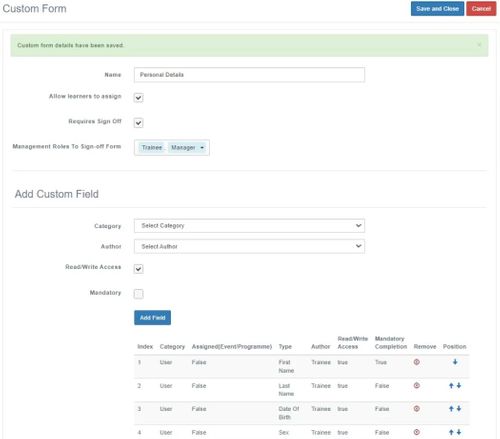Remove the First Name field row

coord(416,362)
